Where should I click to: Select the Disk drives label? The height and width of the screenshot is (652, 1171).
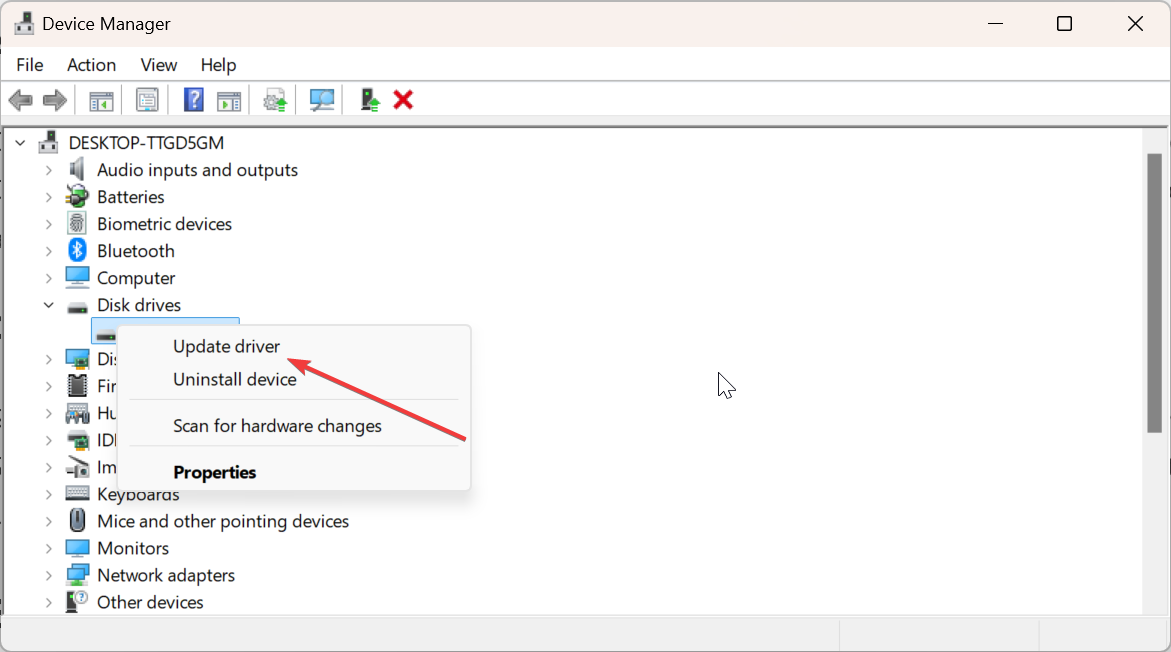click(x=139, y=305)
